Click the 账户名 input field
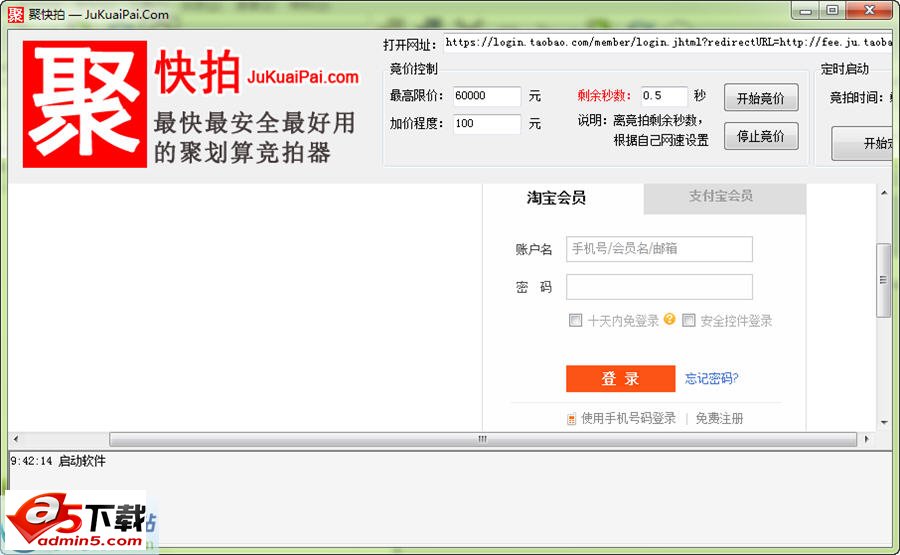The image size is (900, 555). 659,249
